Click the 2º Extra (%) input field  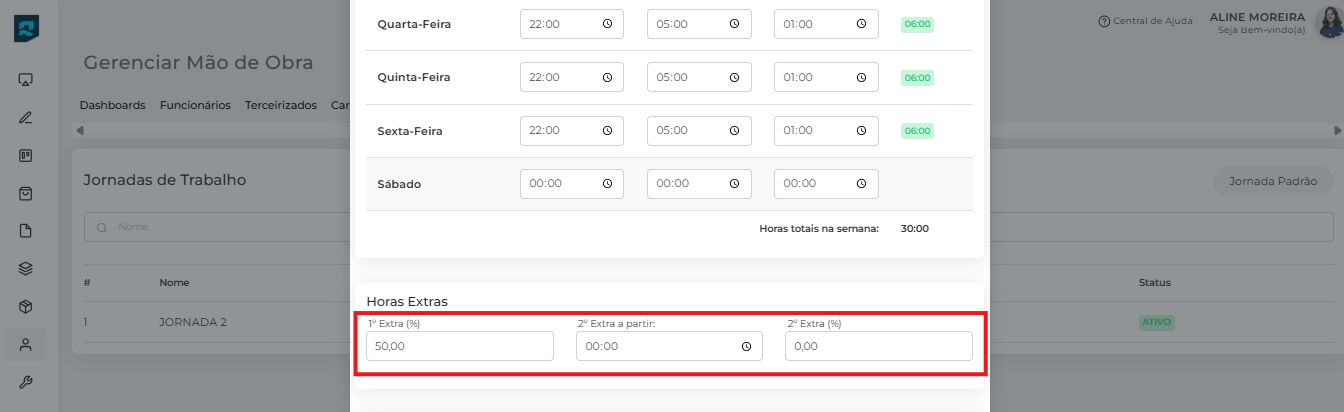coord(878,346)
